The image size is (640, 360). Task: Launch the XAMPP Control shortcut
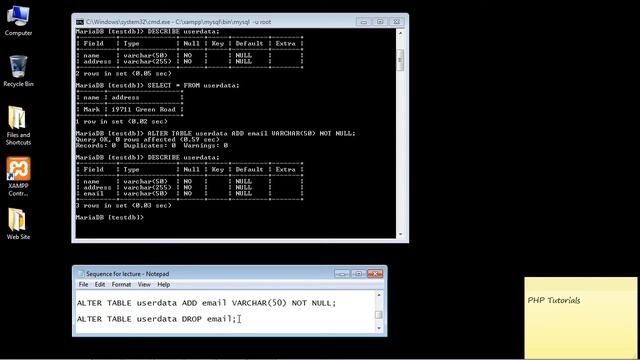point(18,177)
